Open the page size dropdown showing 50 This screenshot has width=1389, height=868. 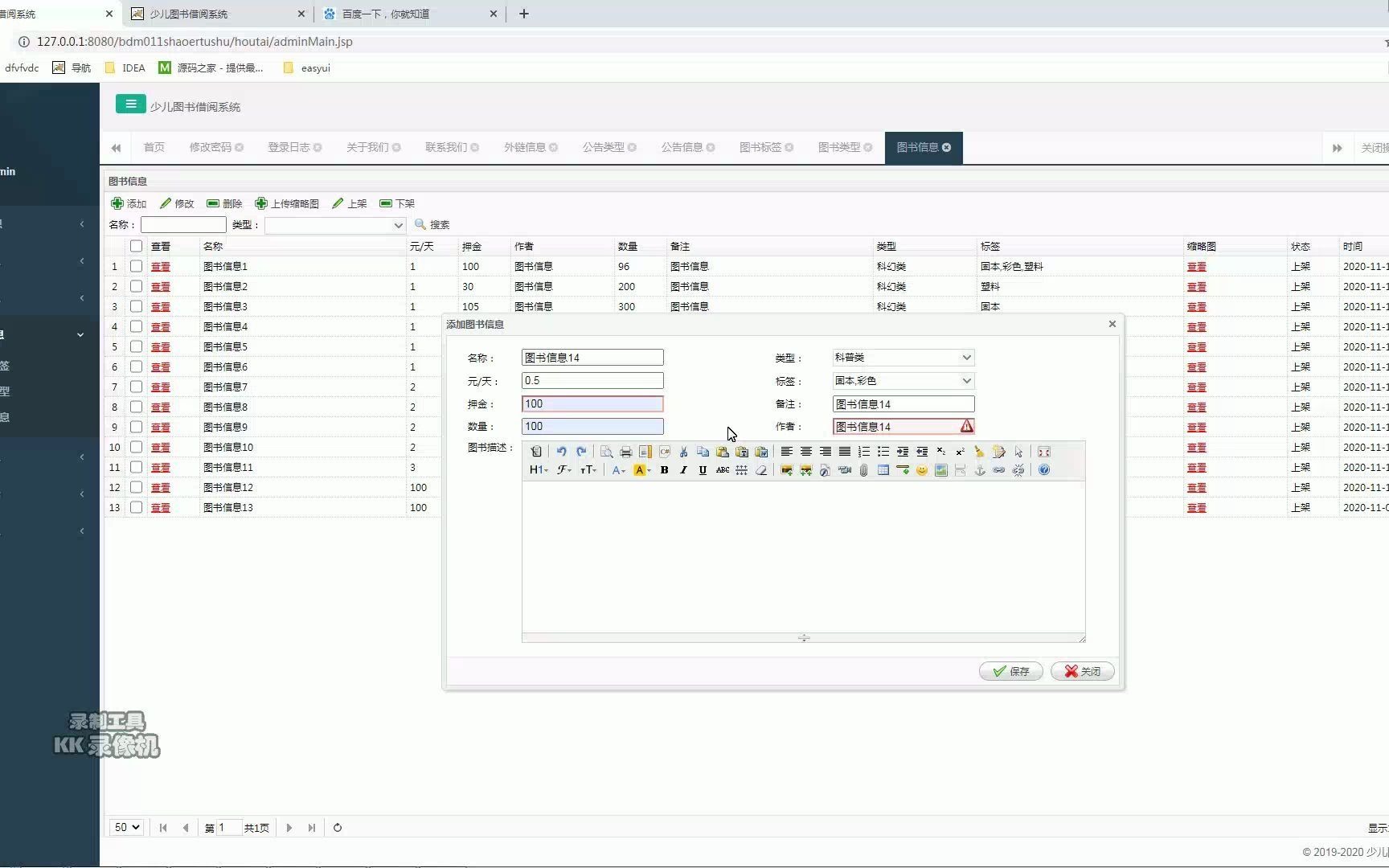pyautogui.click(x=127, y=827)
